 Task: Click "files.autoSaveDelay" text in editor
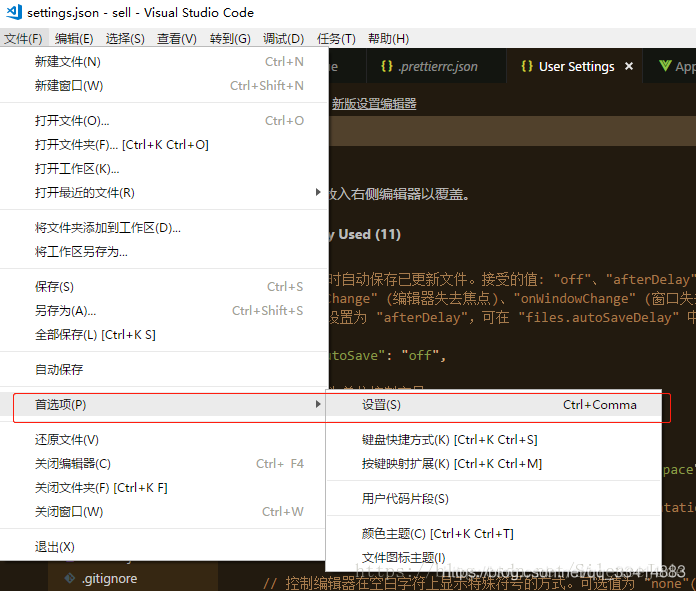pyautogui.click(x=599, y=317)
